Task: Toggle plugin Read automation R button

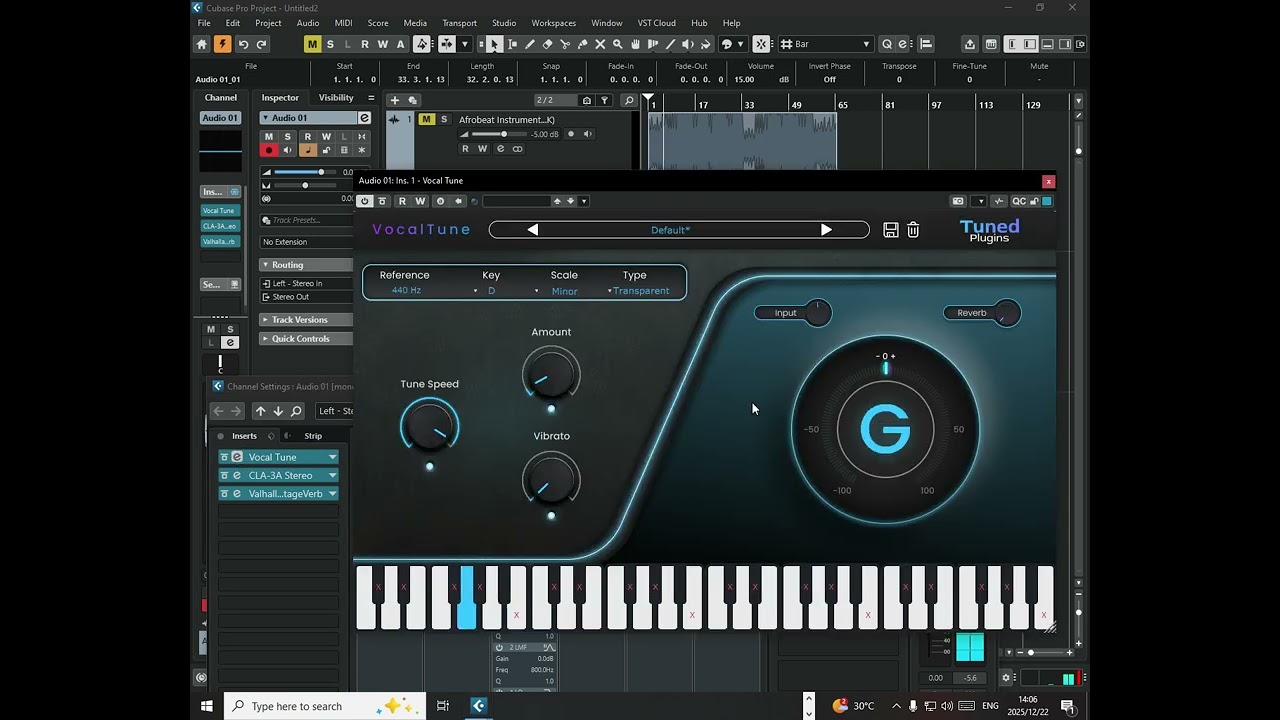Action: (x=402, y=201)
